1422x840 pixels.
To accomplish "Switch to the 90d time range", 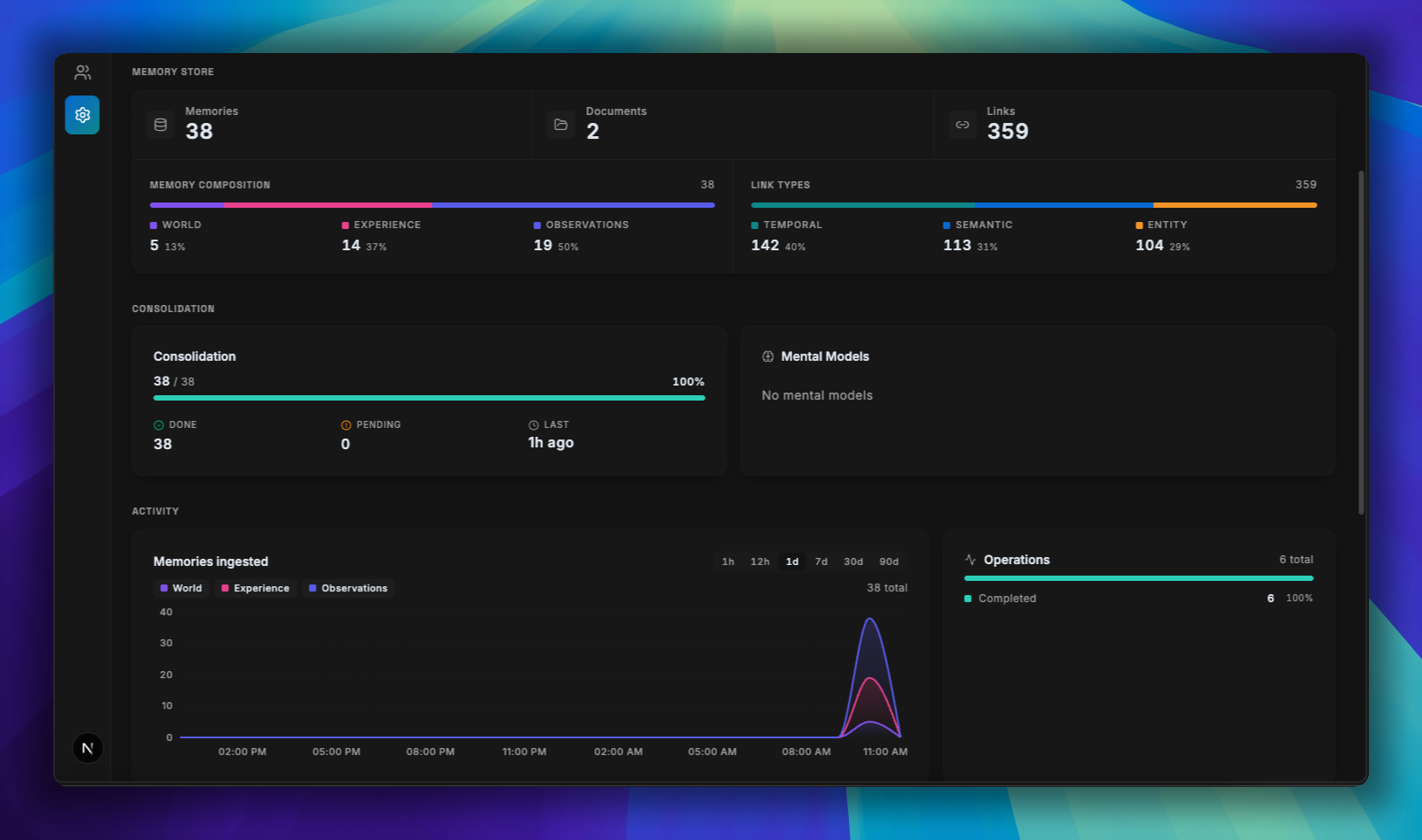I will coord(890,561).
